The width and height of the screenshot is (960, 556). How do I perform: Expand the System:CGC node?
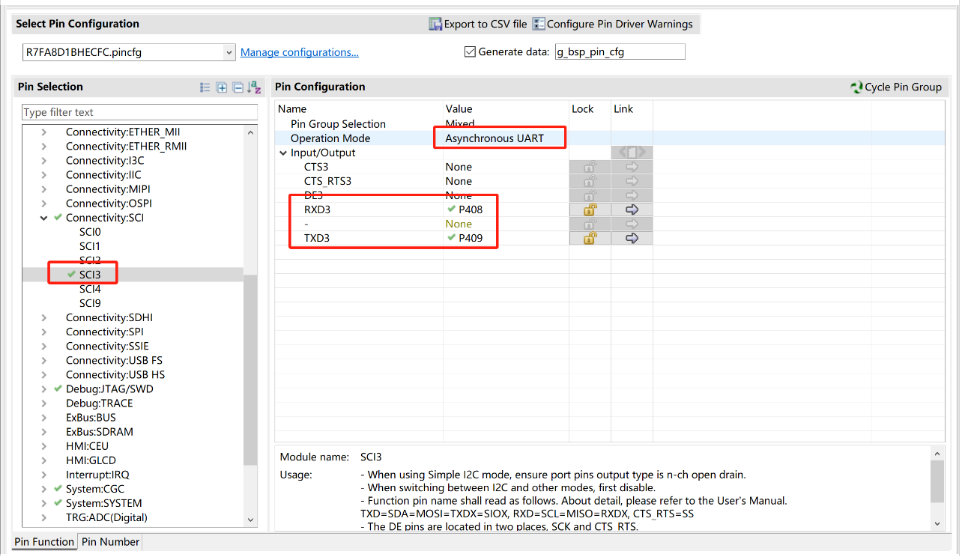[43, 489]
